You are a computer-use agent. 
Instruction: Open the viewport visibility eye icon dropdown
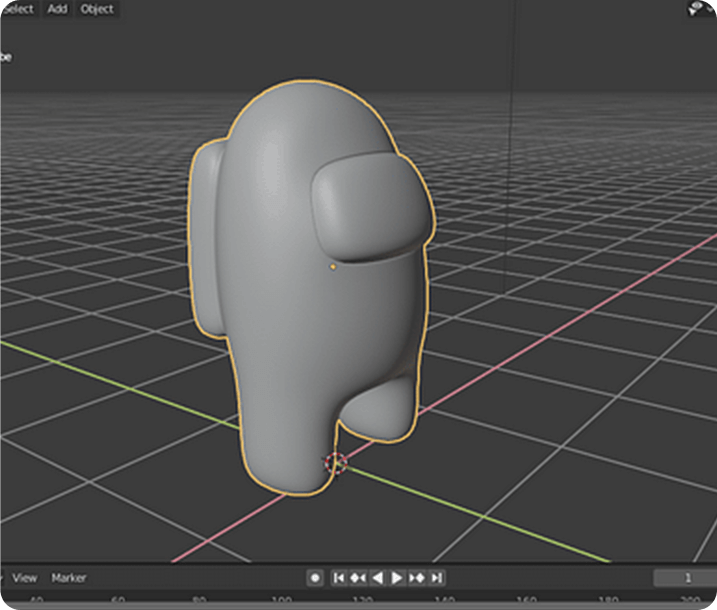[x=699, y=8]
